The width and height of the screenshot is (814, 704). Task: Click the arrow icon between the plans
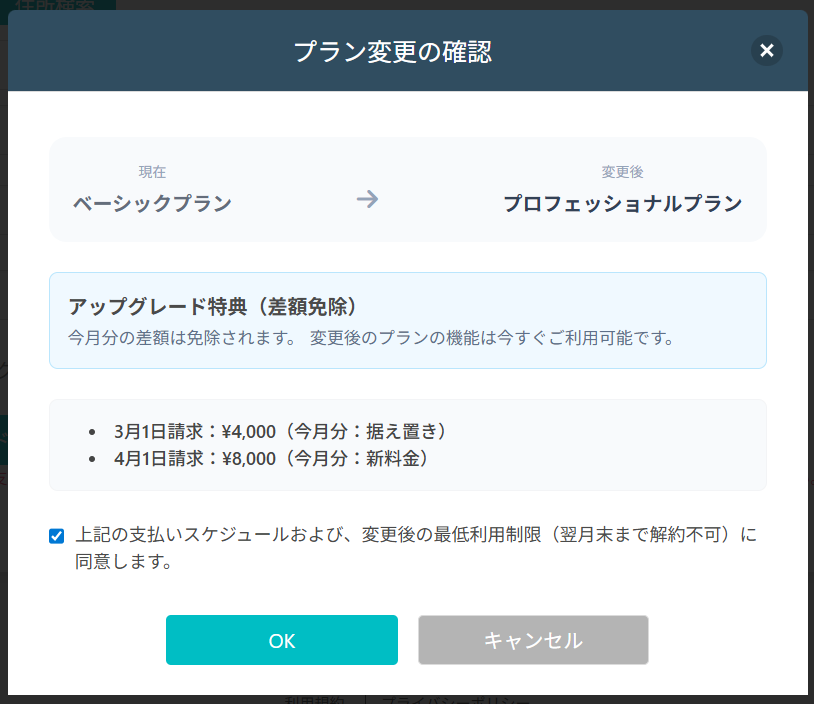tap(367, 199)
